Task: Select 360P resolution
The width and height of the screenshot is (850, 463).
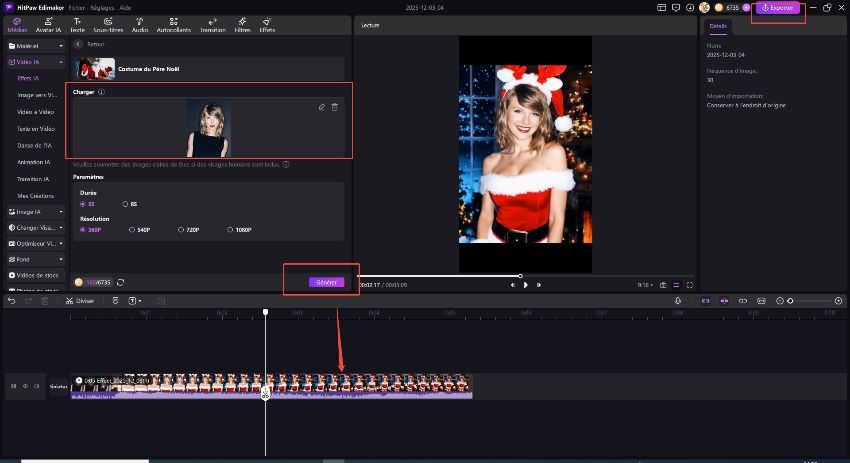Action: click(91, 230)
